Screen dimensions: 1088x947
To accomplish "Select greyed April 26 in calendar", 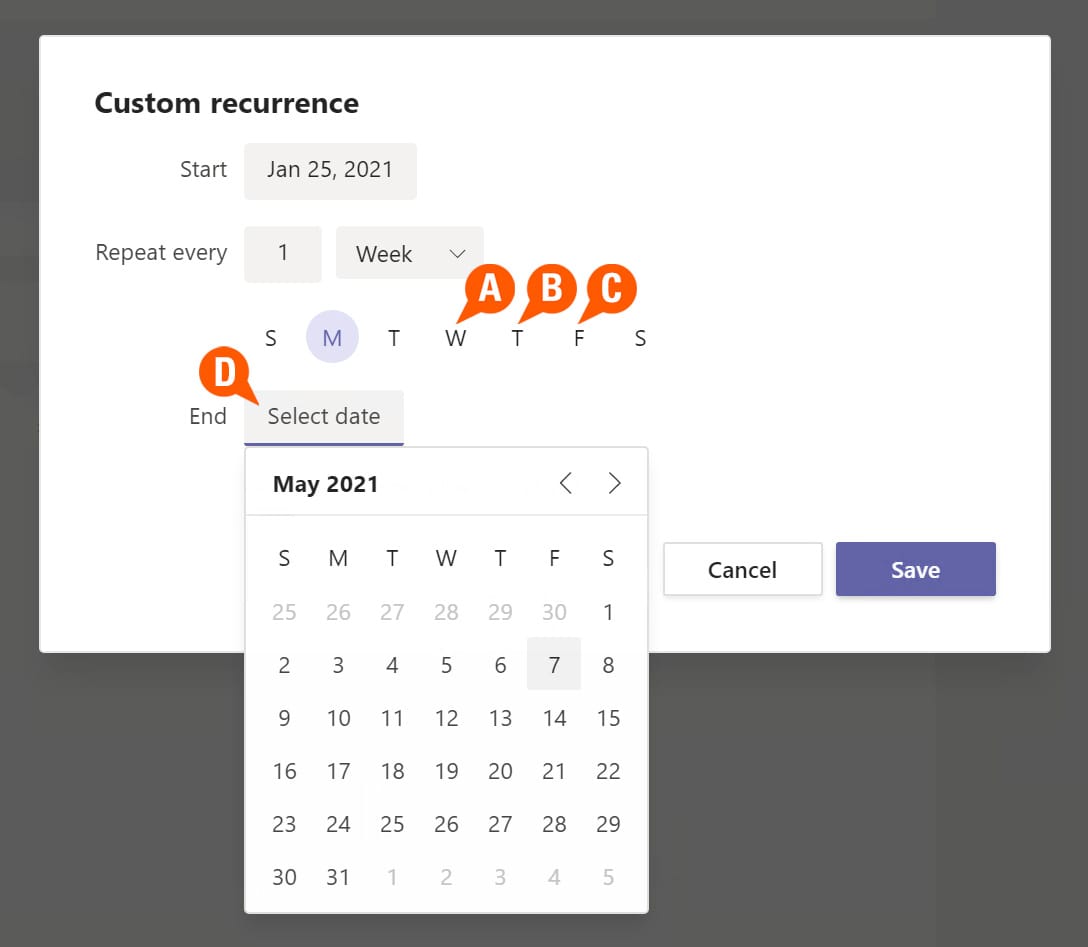I will [338, 611].
